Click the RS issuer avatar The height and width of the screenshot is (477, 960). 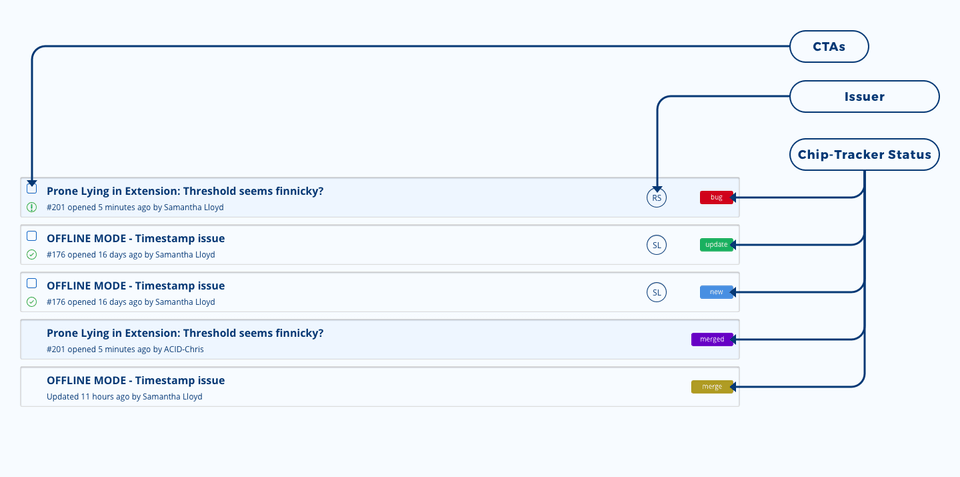(656, 198)
